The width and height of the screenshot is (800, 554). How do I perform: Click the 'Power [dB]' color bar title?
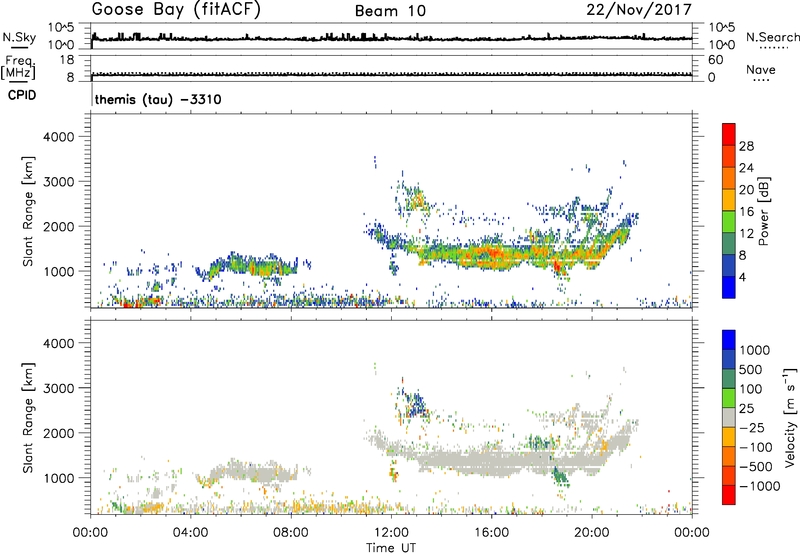[x=764, y=211]
